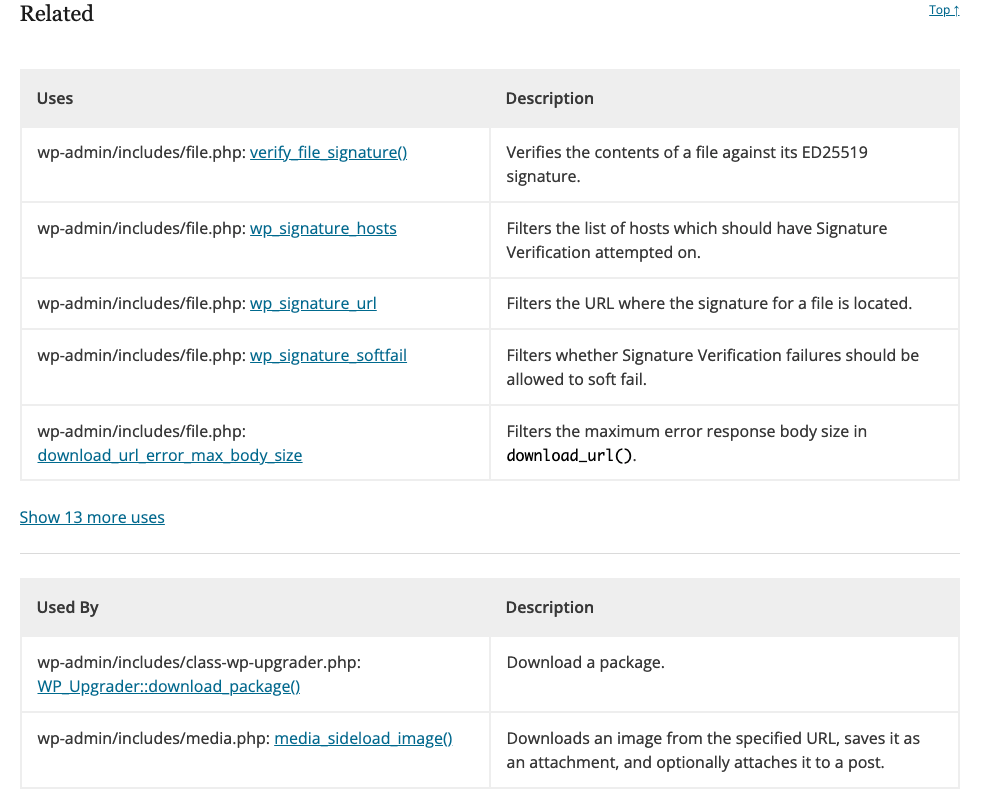Open the verify_file_signature() function link
The image size is (1002, 803).
pos(328,152)
